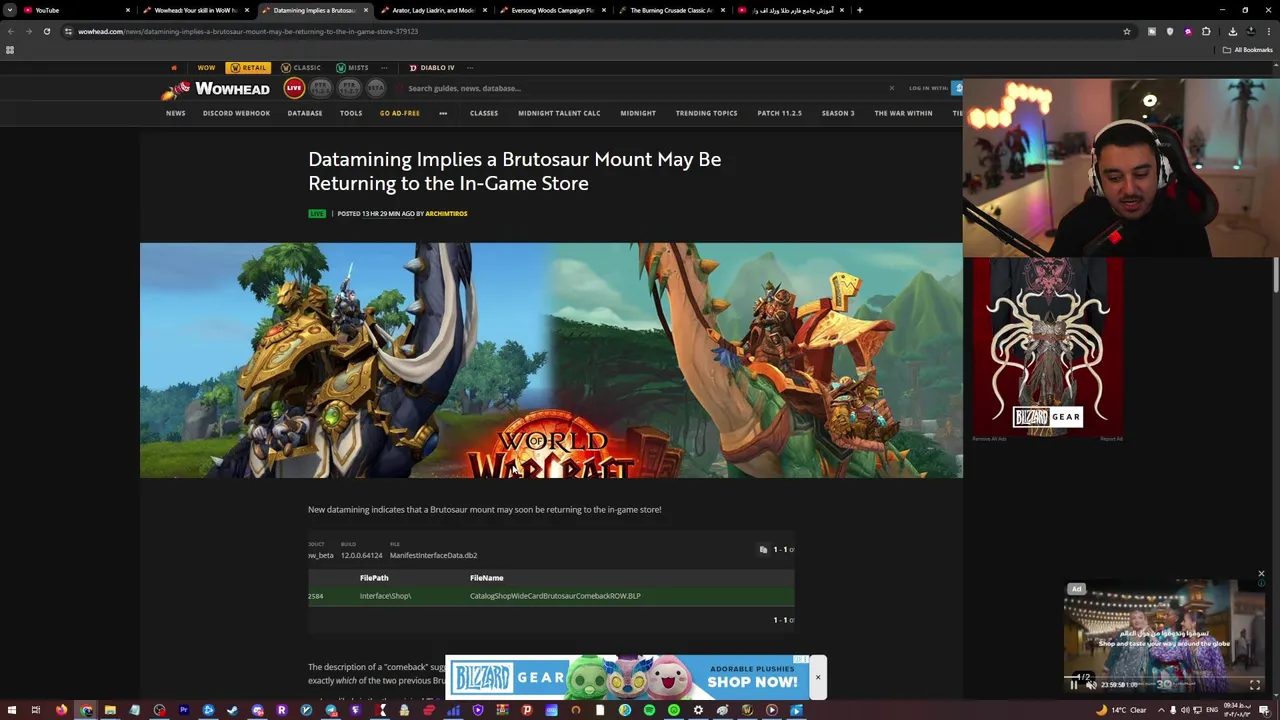Viewport: 1280px width, 720px height.
Task: Switch to Arator, Lady Liadrin tab
Action: (432, 10)
